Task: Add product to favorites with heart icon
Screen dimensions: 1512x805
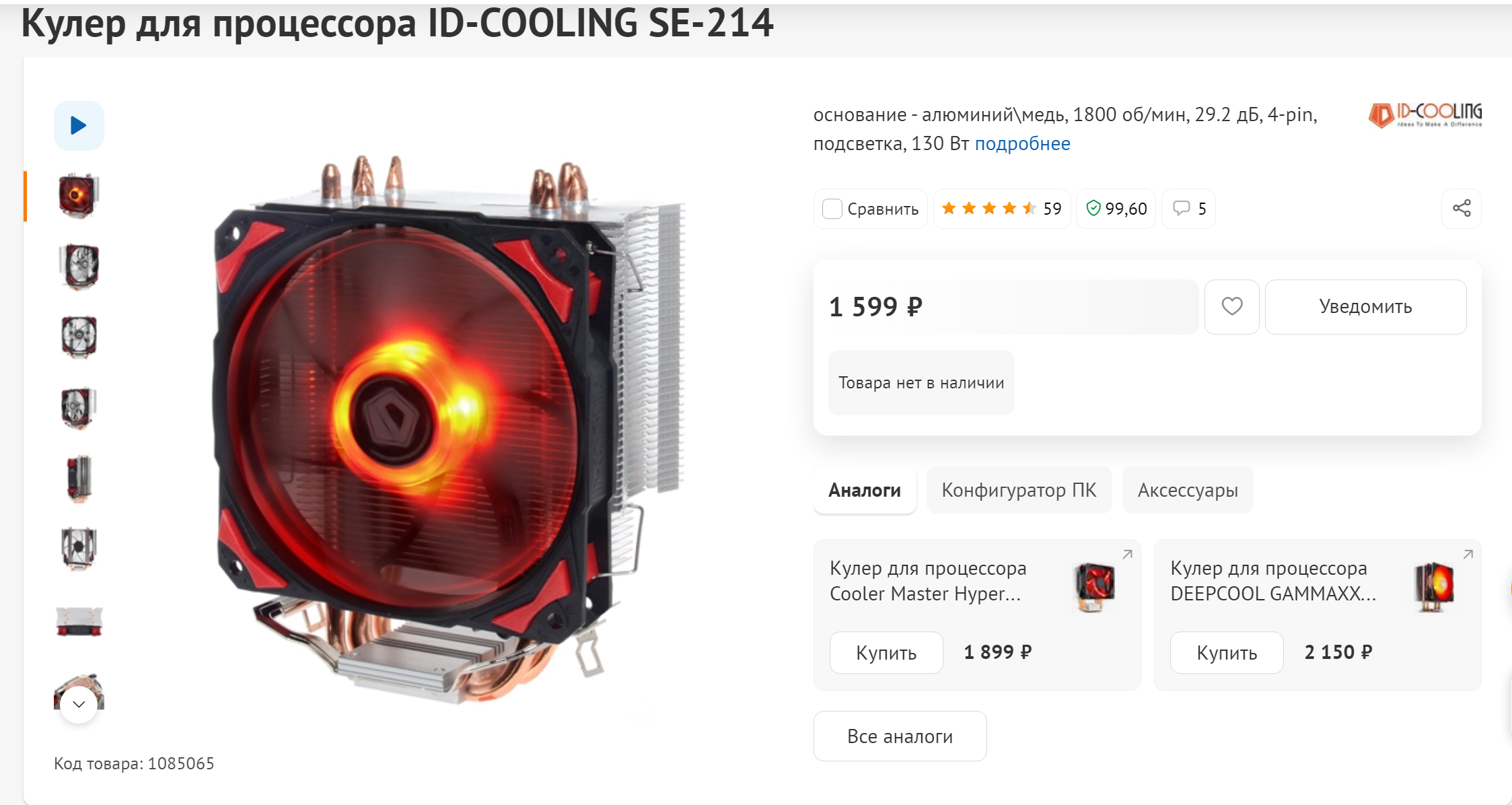Action: coord(1231,306)
